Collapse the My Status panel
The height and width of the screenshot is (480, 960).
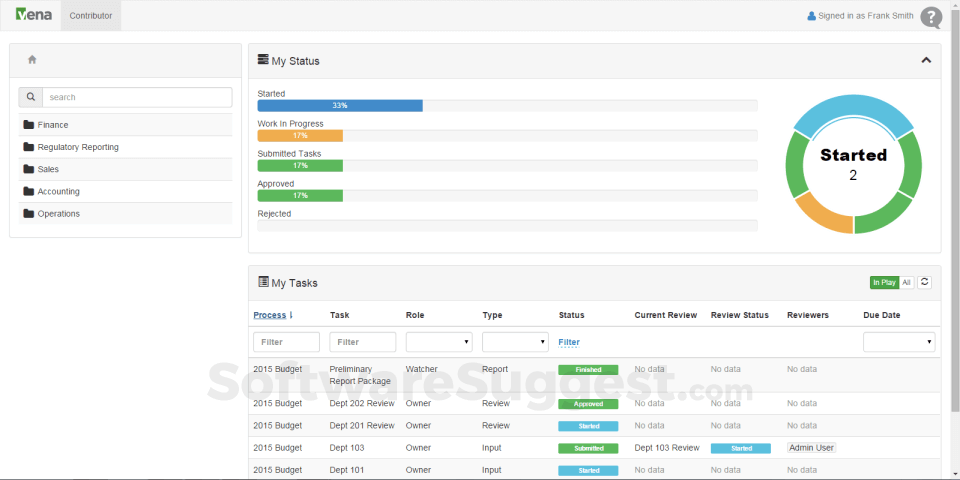(x=926, y=60)
